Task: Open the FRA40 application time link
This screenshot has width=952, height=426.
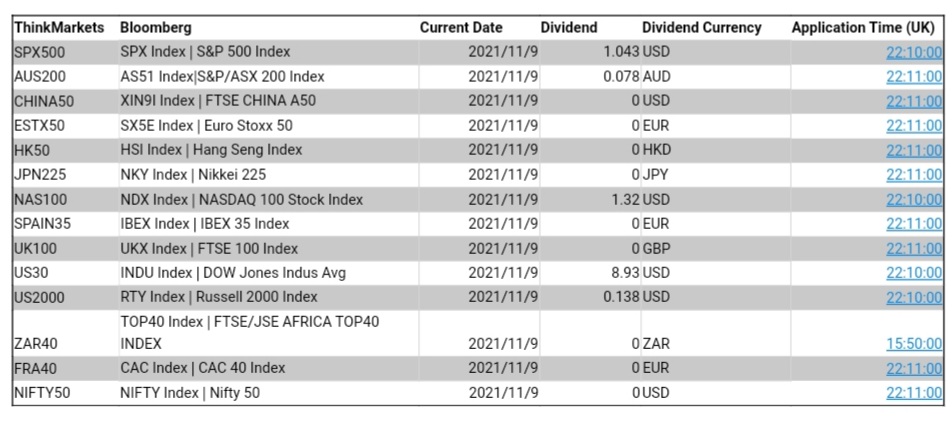Action: 913,368
